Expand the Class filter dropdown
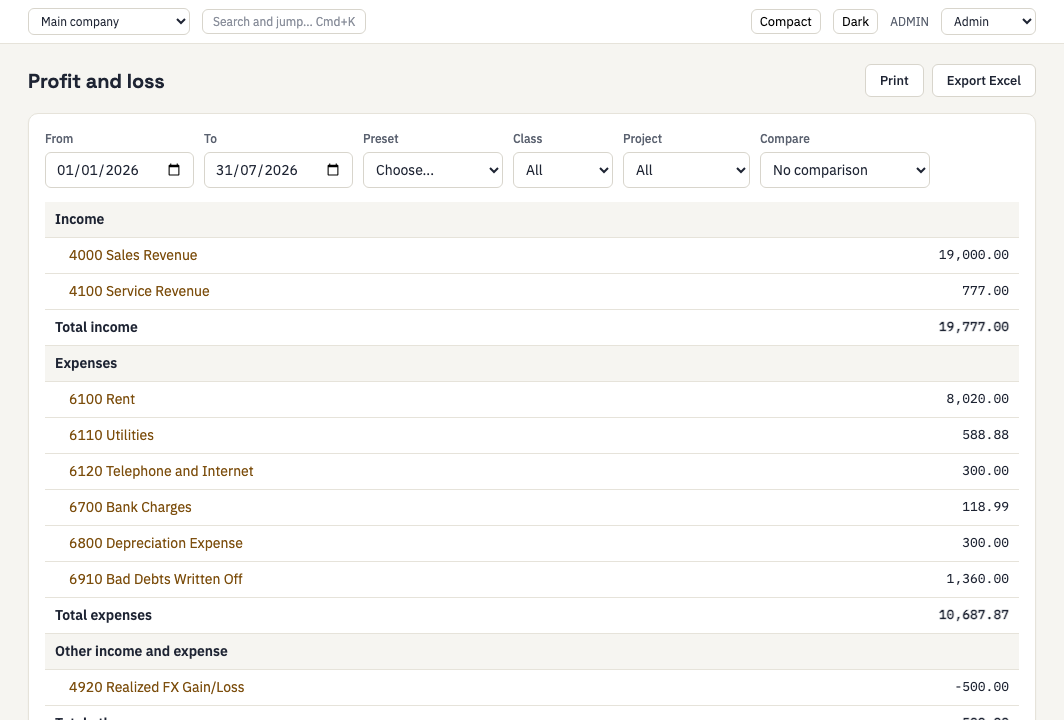This screenshot has height=720, width=1064. [x=563, y=170]
